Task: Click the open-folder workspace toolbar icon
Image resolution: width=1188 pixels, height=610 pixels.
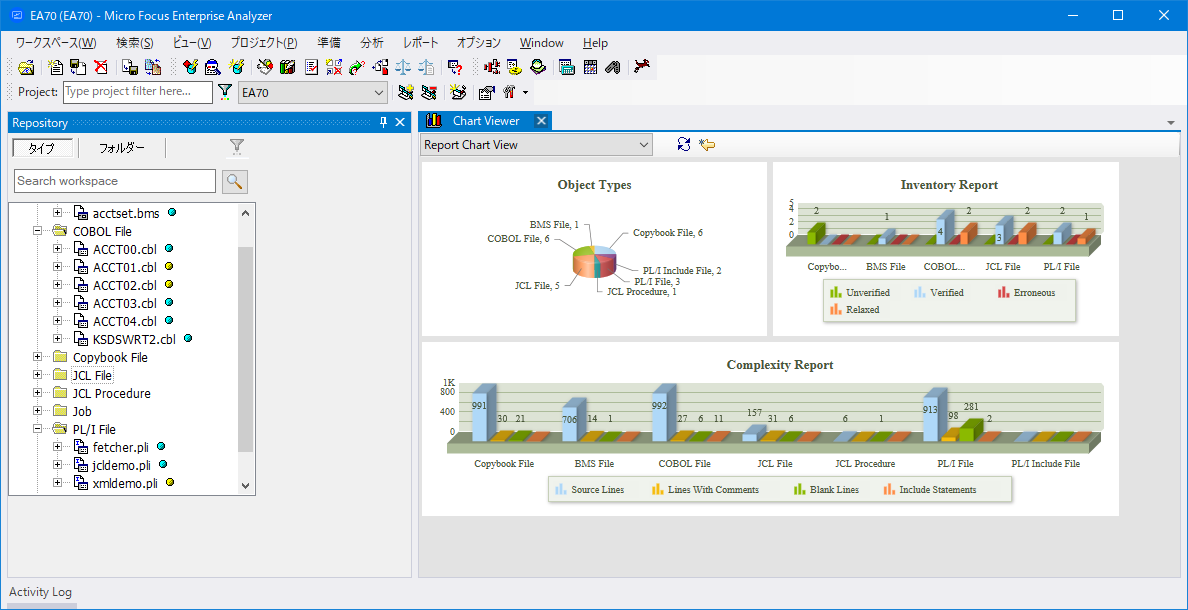Action: point(26,67)
